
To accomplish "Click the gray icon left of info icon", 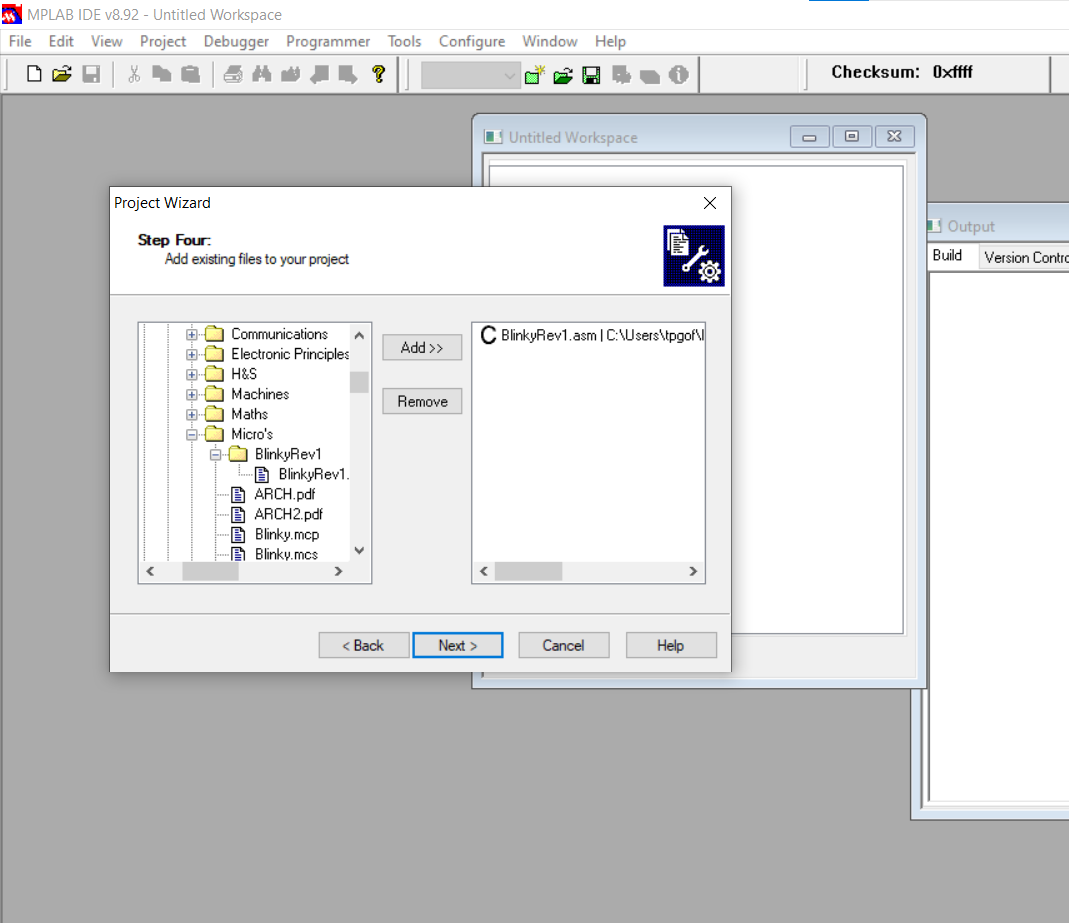I will coord(650,75).
